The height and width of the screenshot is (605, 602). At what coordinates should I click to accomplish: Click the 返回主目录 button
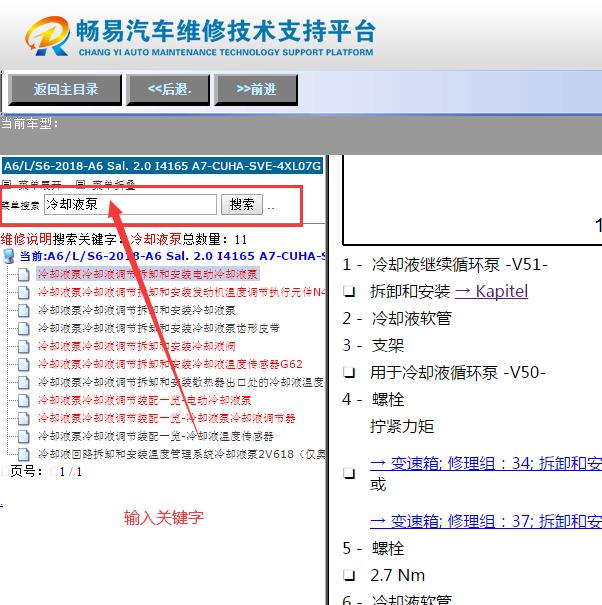(65, 90)
